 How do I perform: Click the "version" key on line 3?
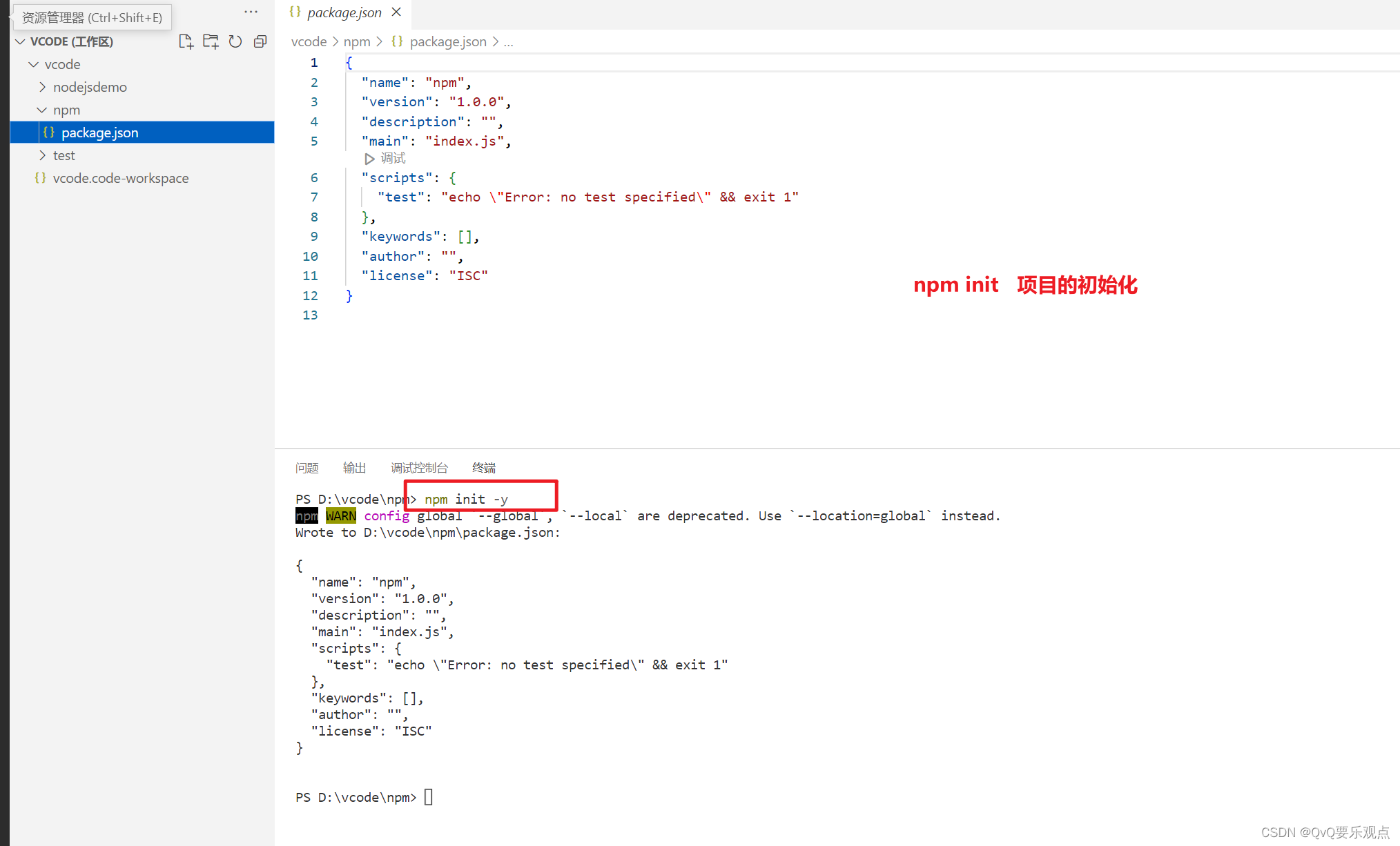pyautogui.click(x=398, y=102)
